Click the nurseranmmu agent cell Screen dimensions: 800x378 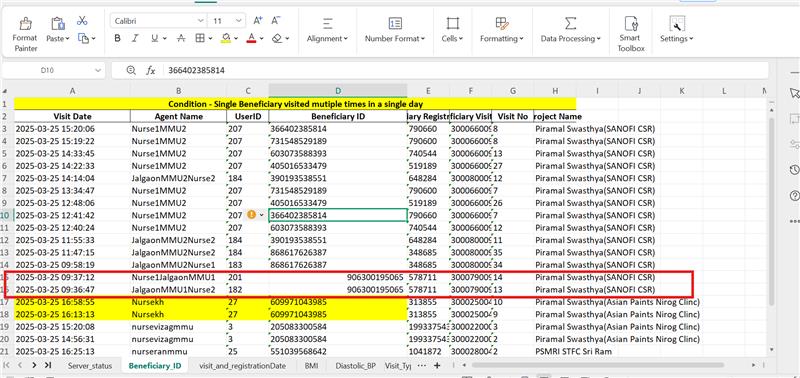point(179,351)
